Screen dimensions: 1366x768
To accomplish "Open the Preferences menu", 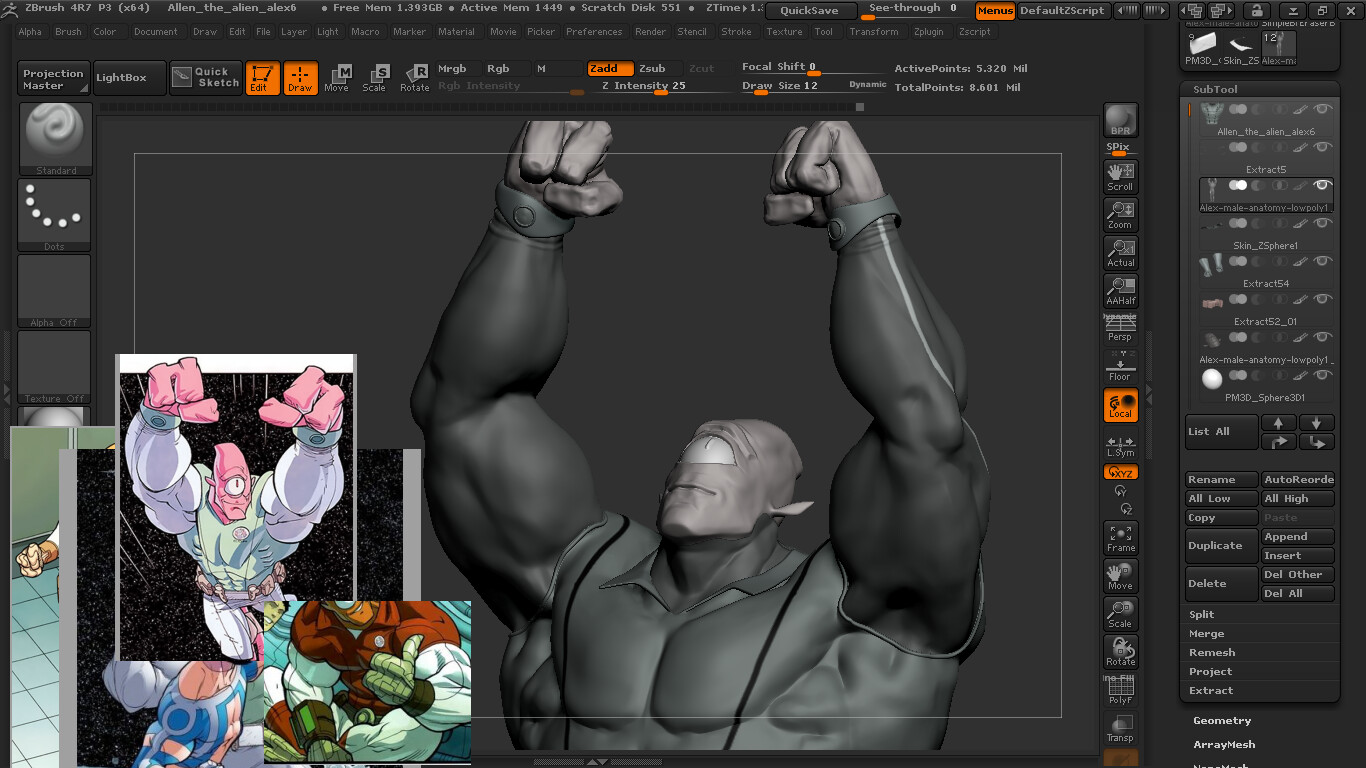I will coord(594,32).
